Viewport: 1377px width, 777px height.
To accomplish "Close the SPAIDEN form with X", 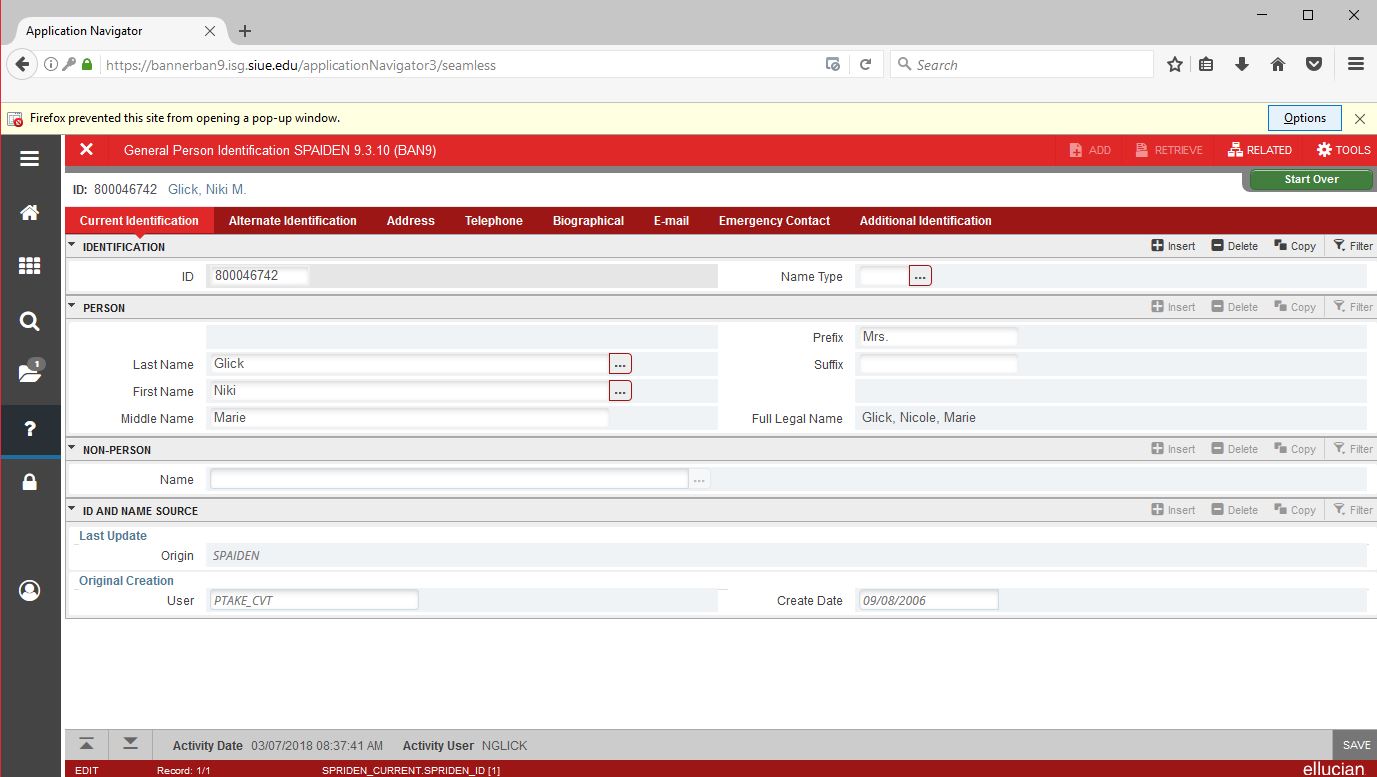I will point(87,150).
